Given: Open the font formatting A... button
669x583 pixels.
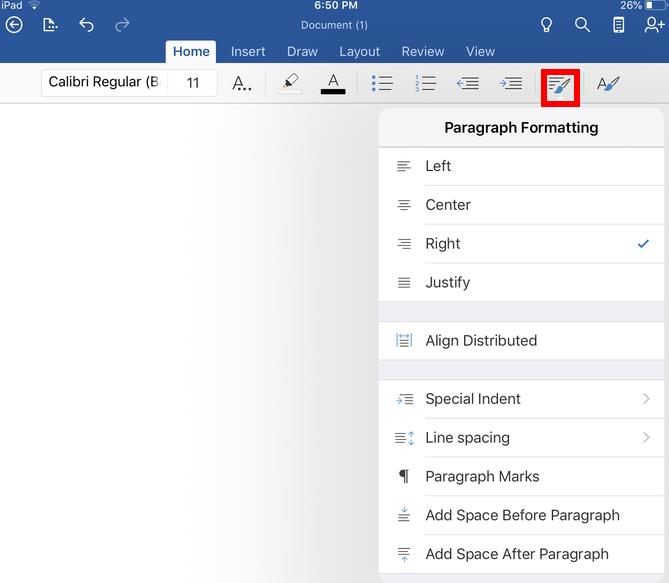Looking at the screenshot, I should pos(241,83).
